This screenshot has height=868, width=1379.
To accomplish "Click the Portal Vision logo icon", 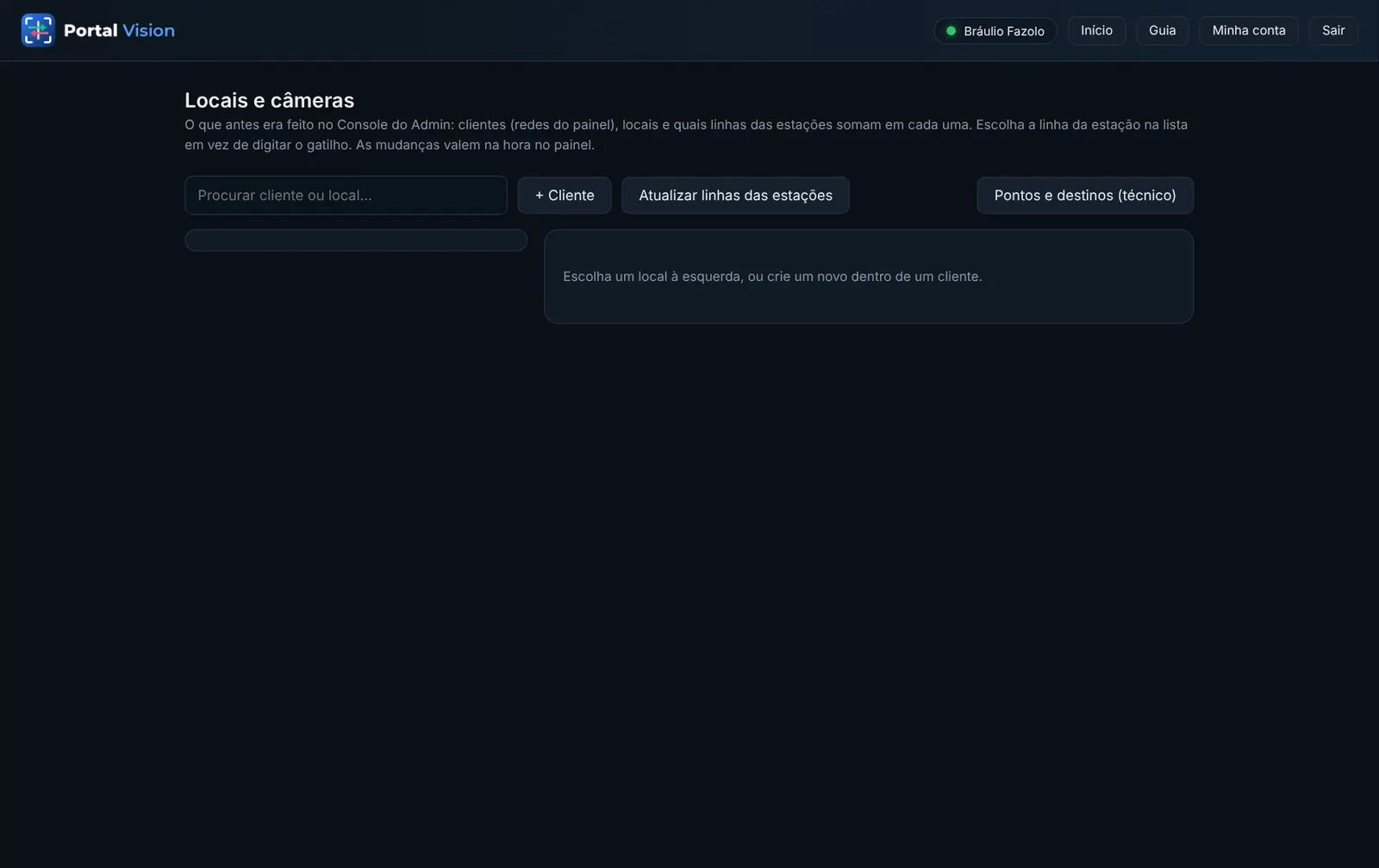I will pyautogui.click(x=38, y=30).
